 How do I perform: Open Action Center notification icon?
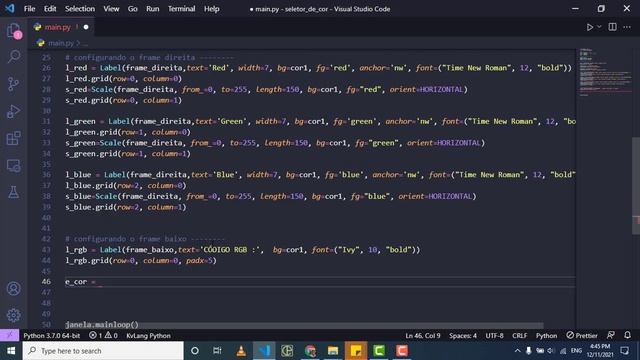pyautogui.click(x=624, y=351)
